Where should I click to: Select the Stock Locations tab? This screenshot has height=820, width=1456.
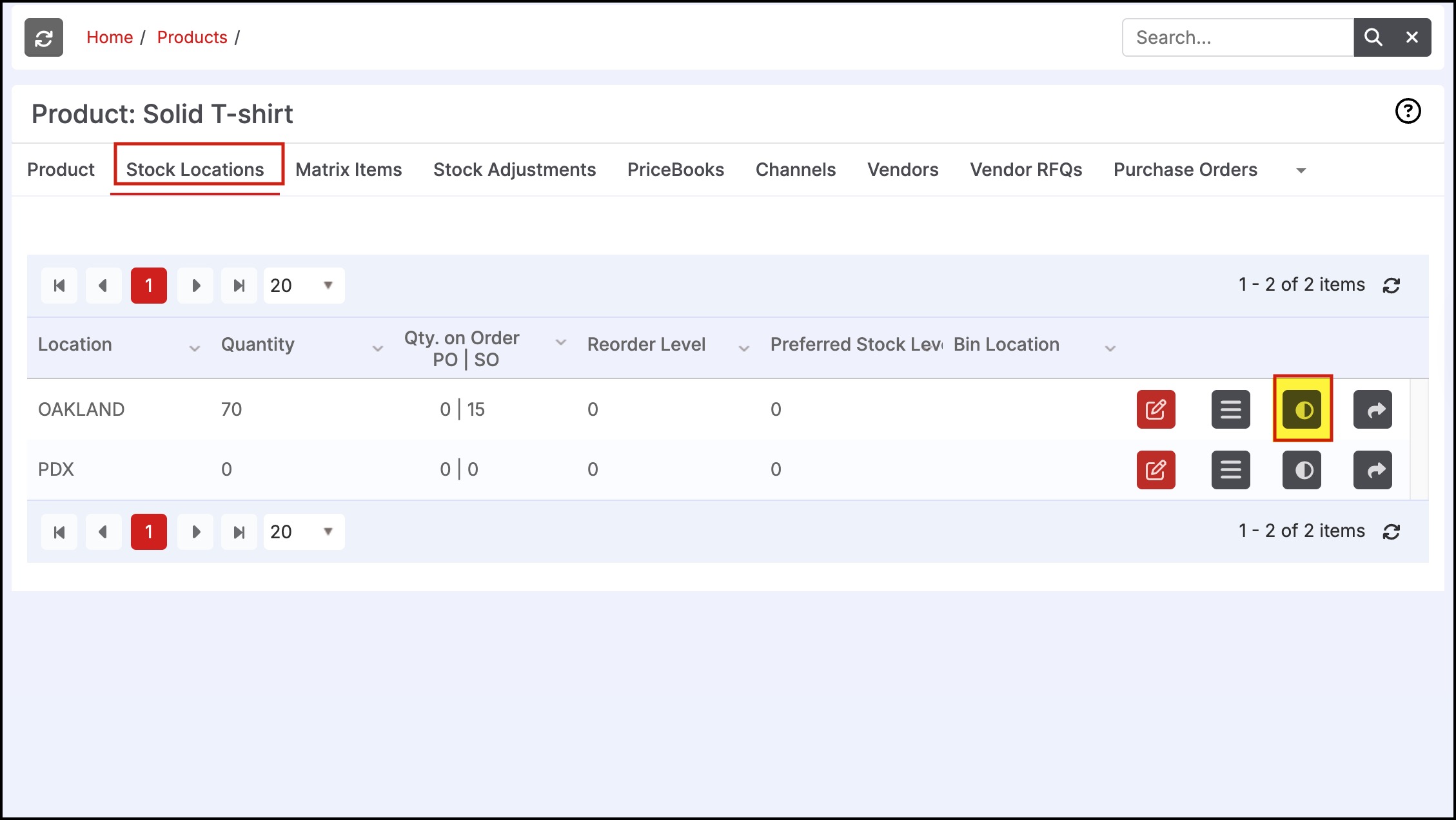click(195, 170)
